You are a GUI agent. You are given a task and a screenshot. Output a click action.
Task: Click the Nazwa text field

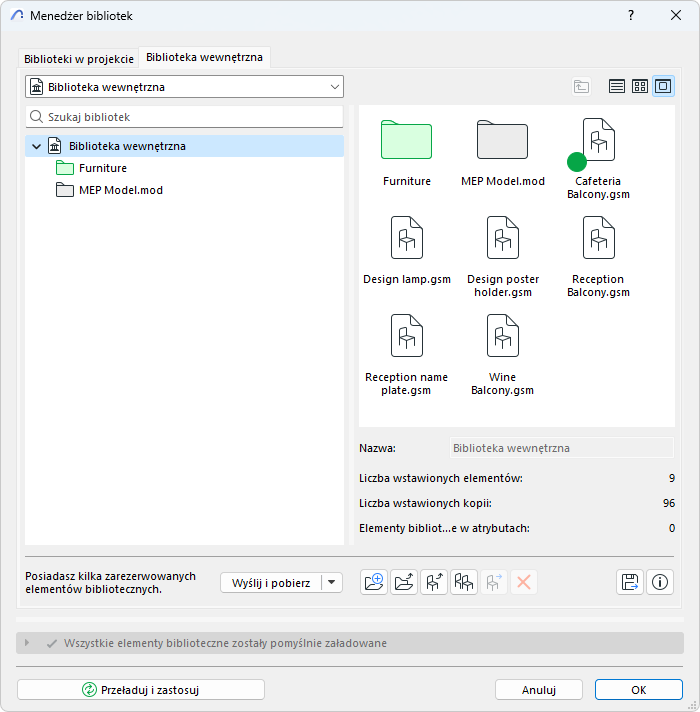click(562, 448)
